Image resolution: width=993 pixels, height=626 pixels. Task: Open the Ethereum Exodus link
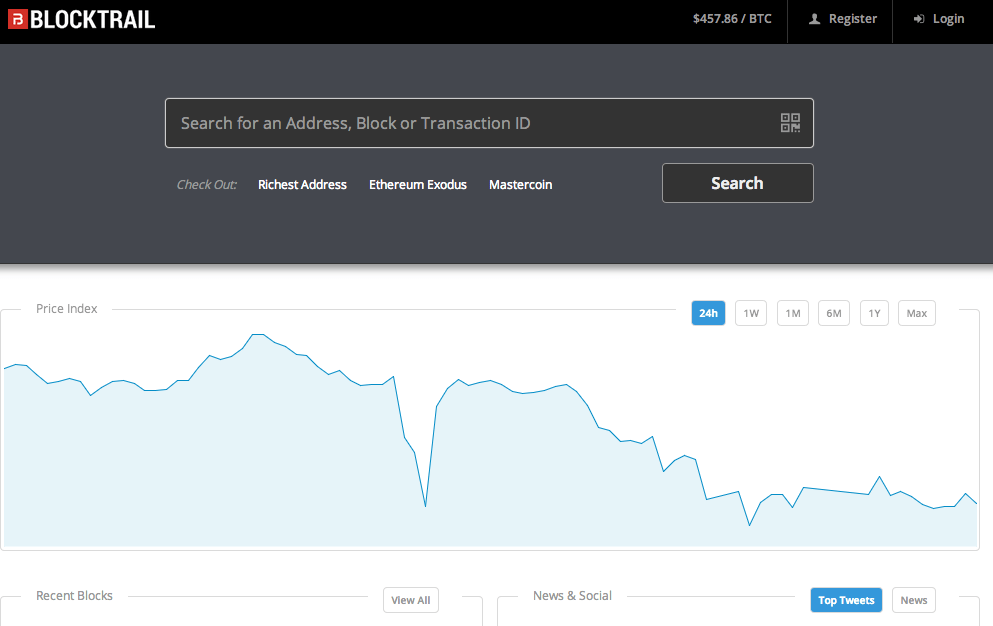418,185
